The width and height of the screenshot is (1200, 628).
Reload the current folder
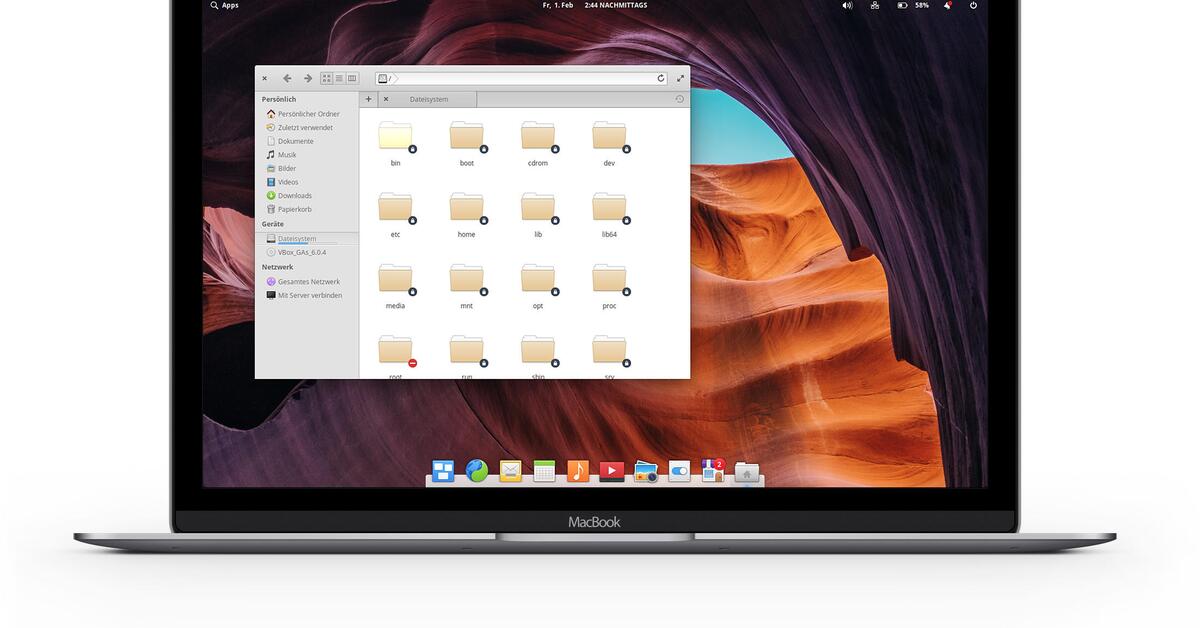661,78
